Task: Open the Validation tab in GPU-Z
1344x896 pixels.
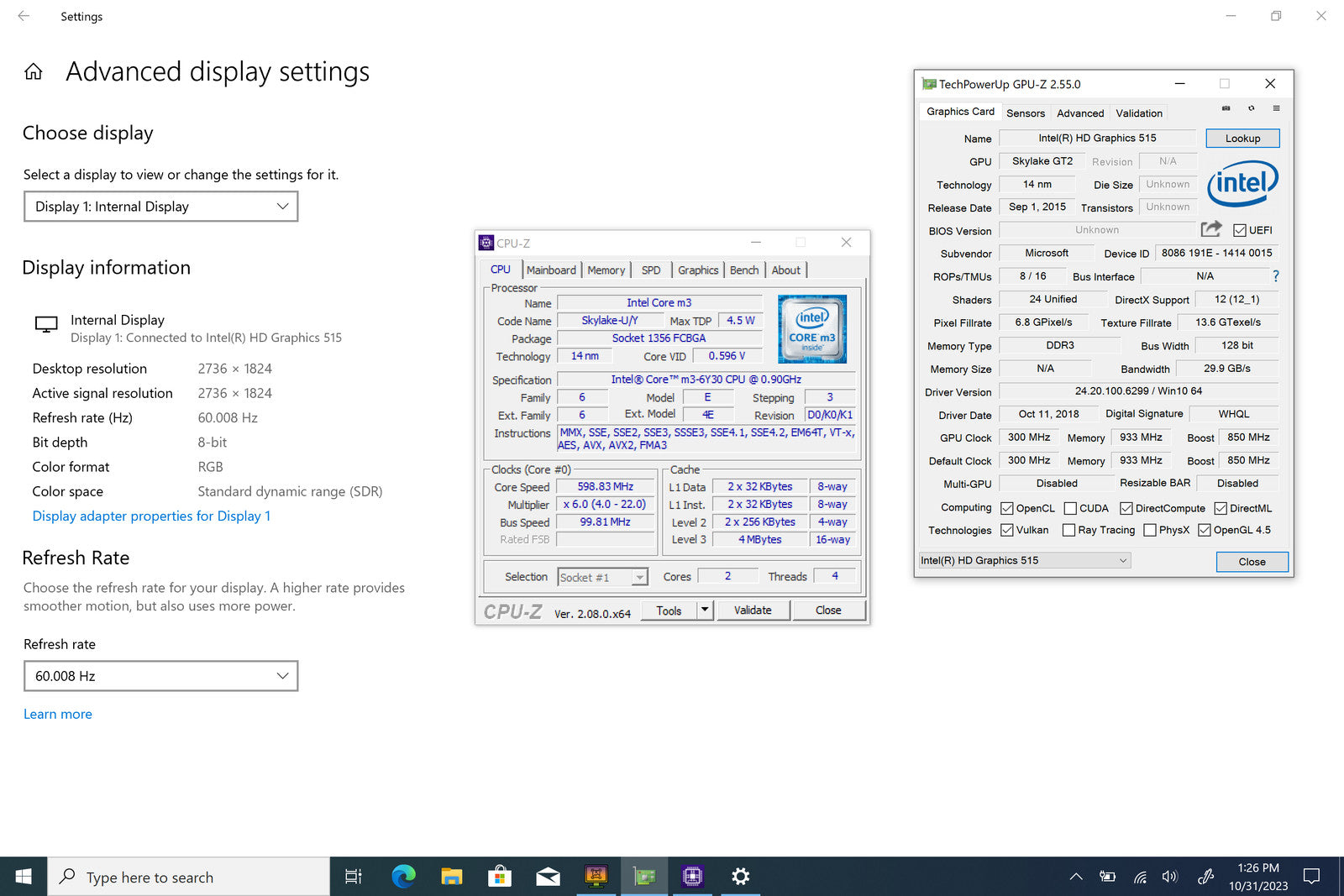Action: (x=1139, y=113)
